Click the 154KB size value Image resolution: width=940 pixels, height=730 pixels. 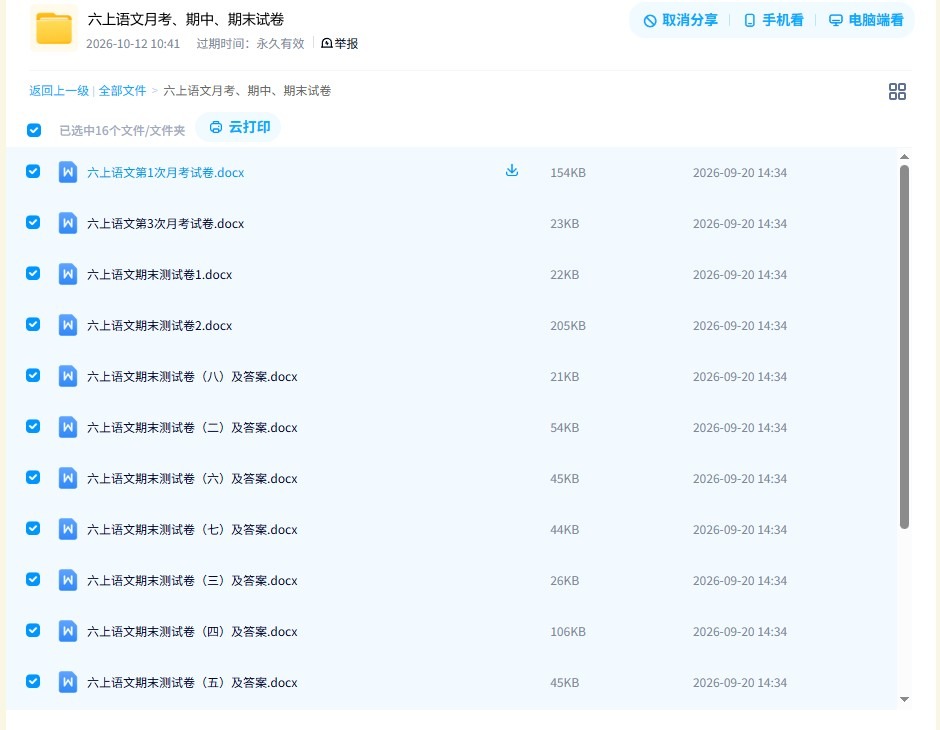(568, 173)
